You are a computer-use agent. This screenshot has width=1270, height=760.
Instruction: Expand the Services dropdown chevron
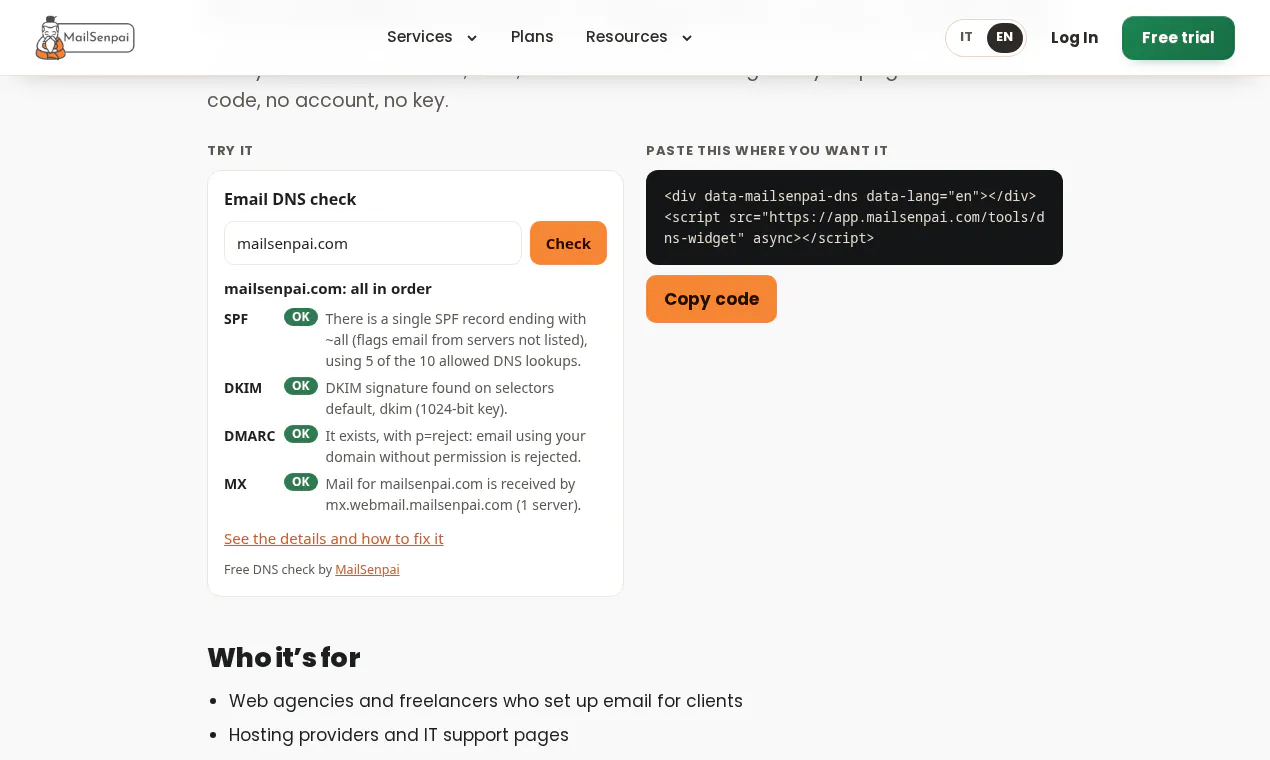pos(472,38)
